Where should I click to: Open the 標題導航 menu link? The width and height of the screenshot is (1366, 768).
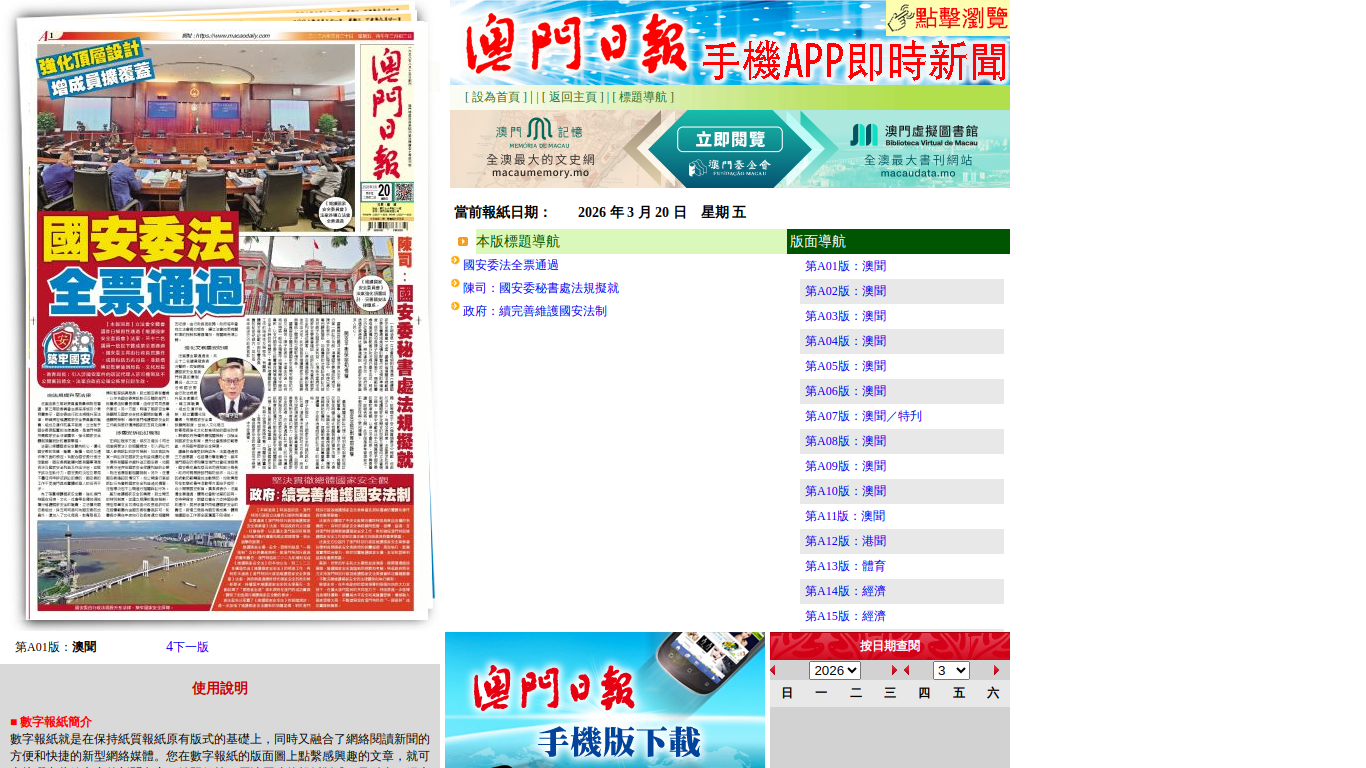click(x=643, y=97)
